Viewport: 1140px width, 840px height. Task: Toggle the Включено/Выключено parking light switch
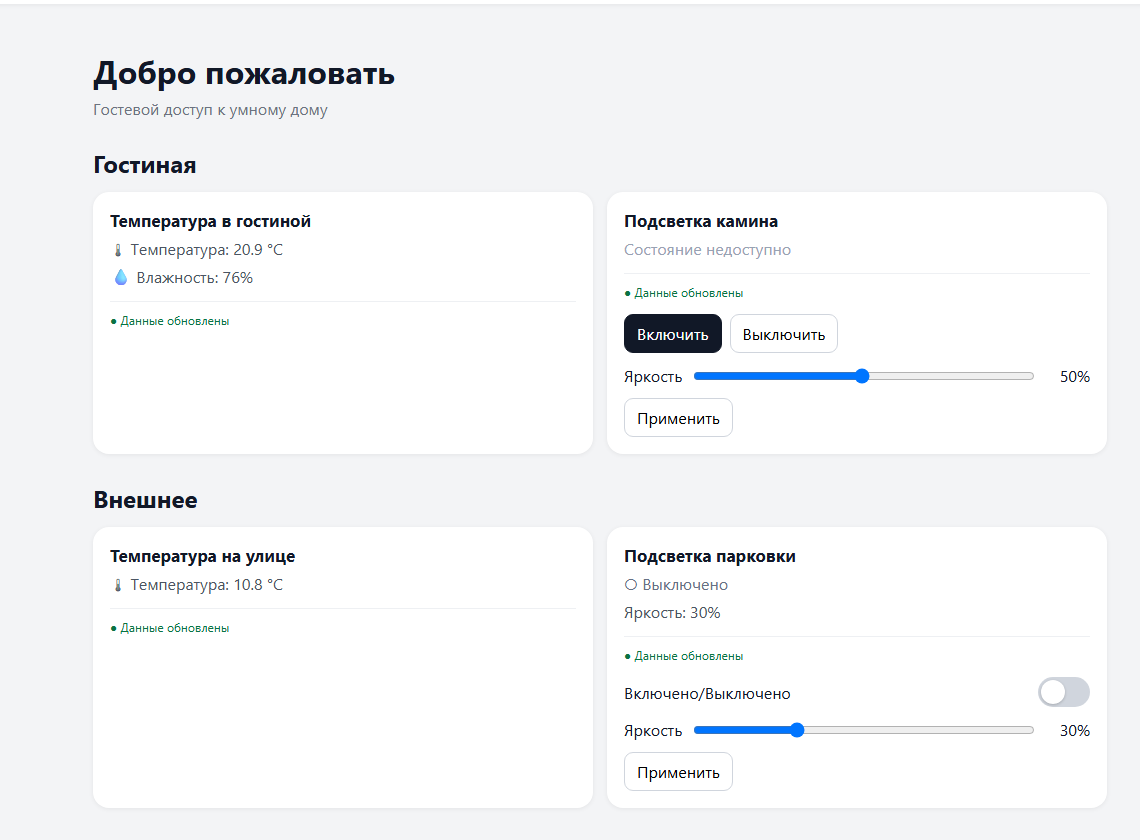[x=1063, y=692]
